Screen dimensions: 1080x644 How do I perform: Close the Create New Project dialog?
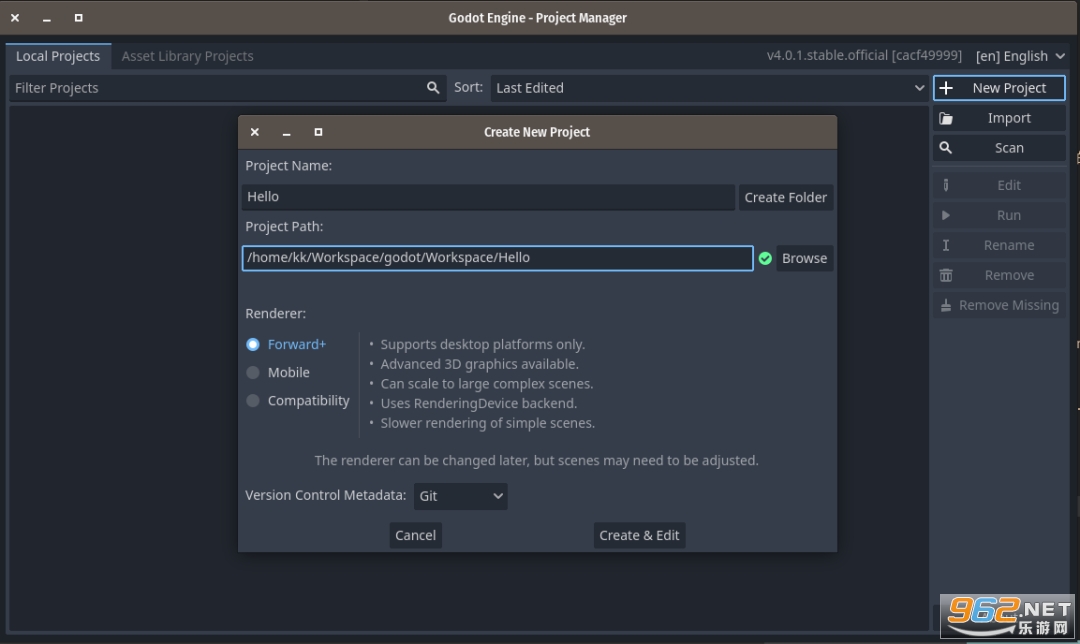click(x=255, y=132)
